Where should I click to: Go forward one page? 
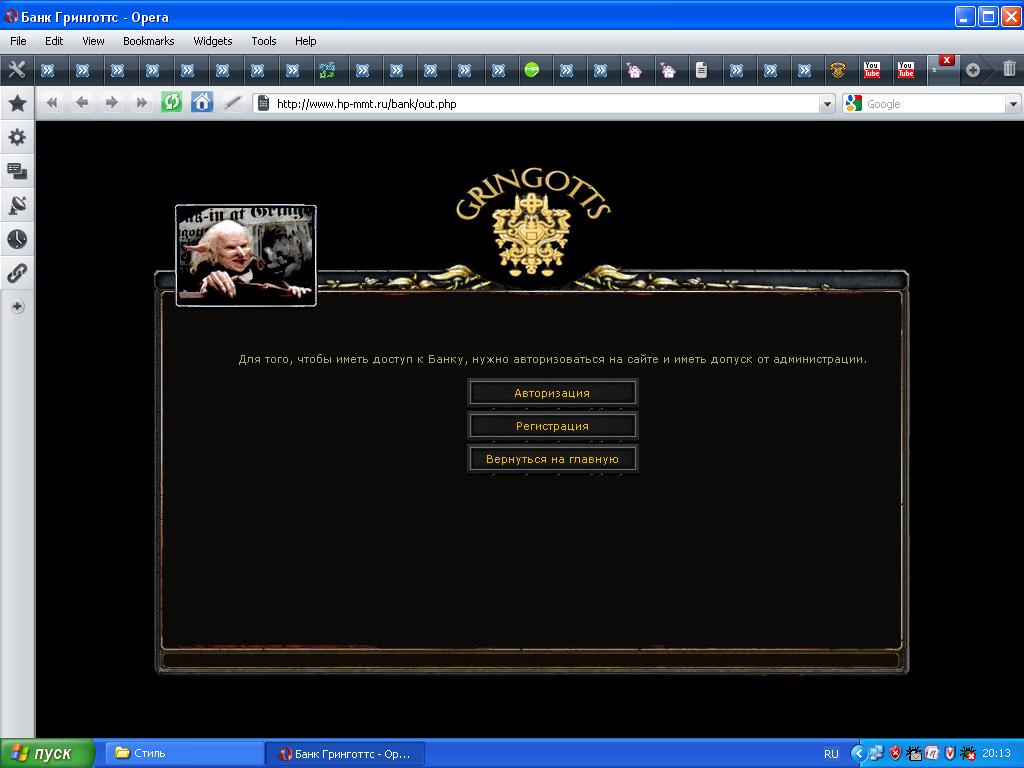tap(112, 103)
